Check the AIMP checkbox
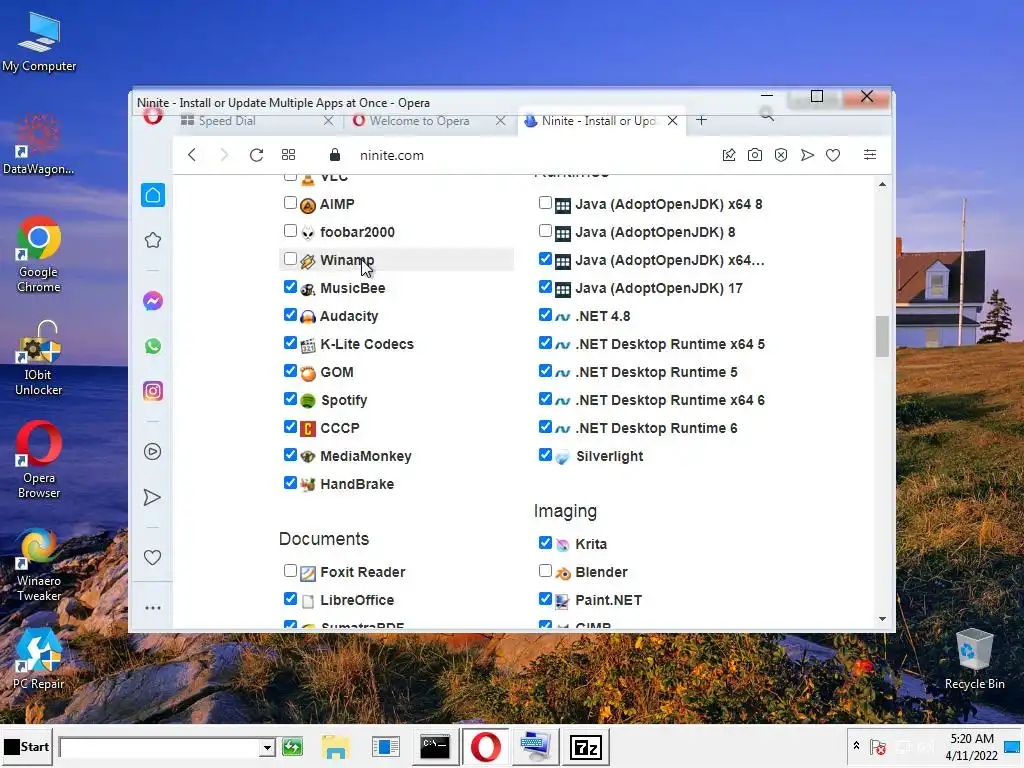The image size is (1024, 768). 291,203
